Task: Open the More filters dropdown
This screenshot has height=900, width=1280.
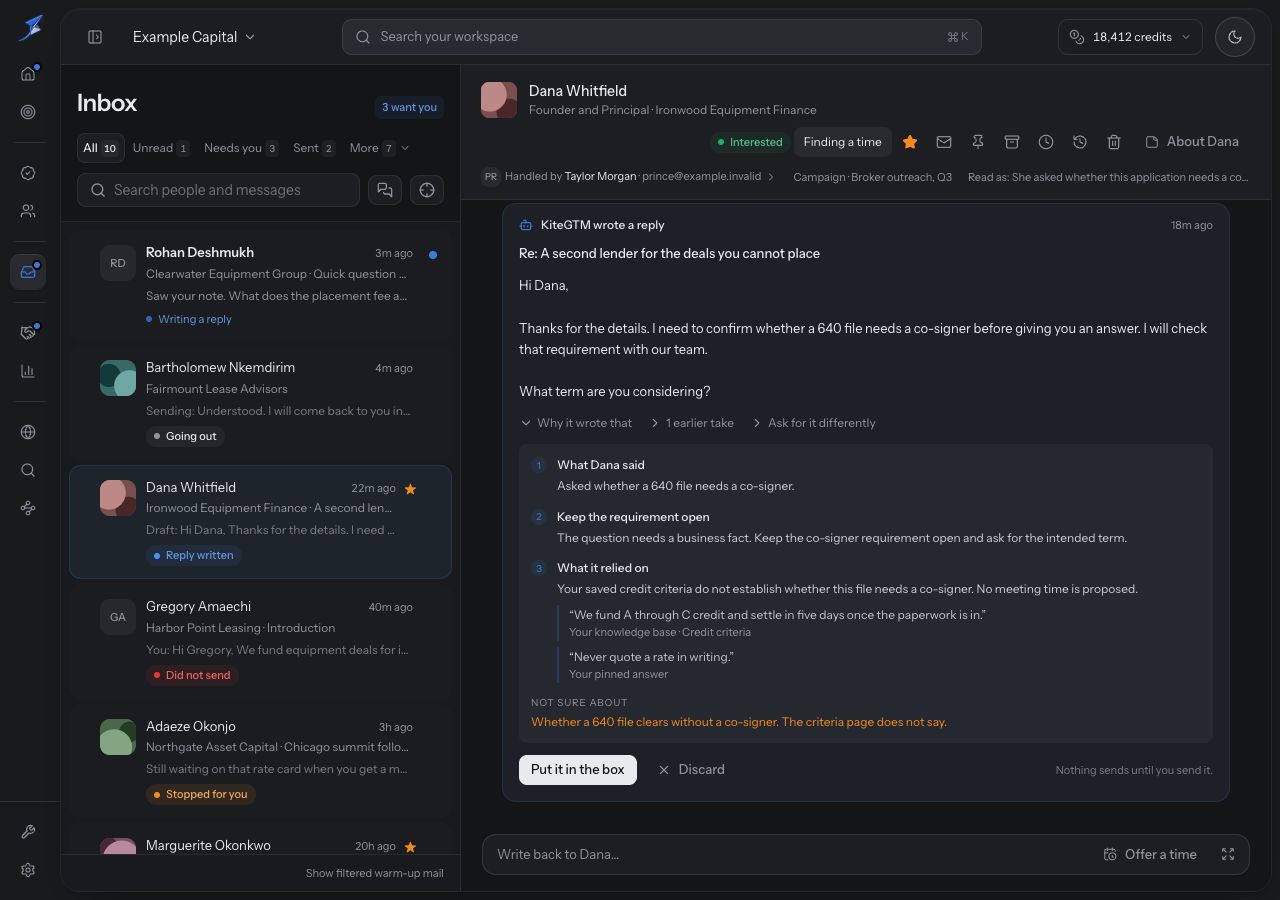Action: coord(379,148)
